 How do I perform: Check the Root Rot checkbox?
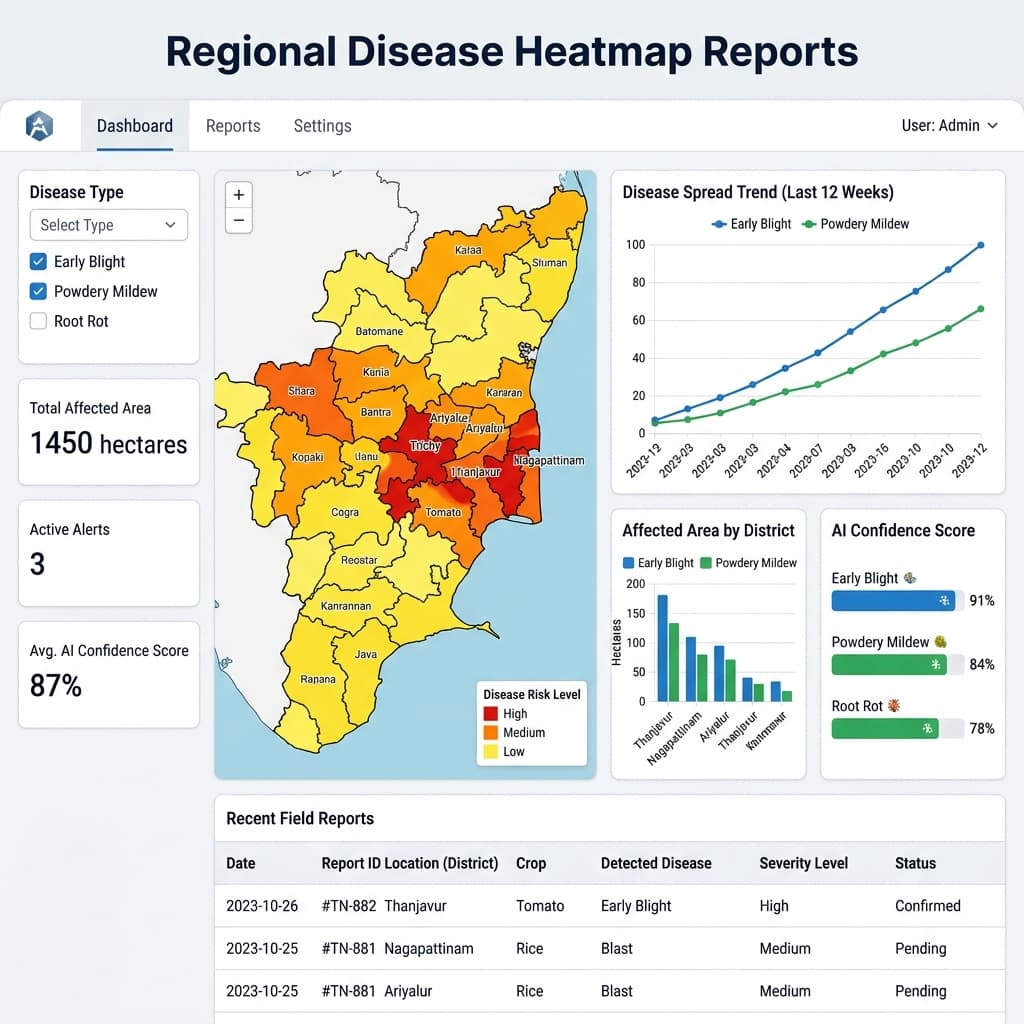(39, 321)
